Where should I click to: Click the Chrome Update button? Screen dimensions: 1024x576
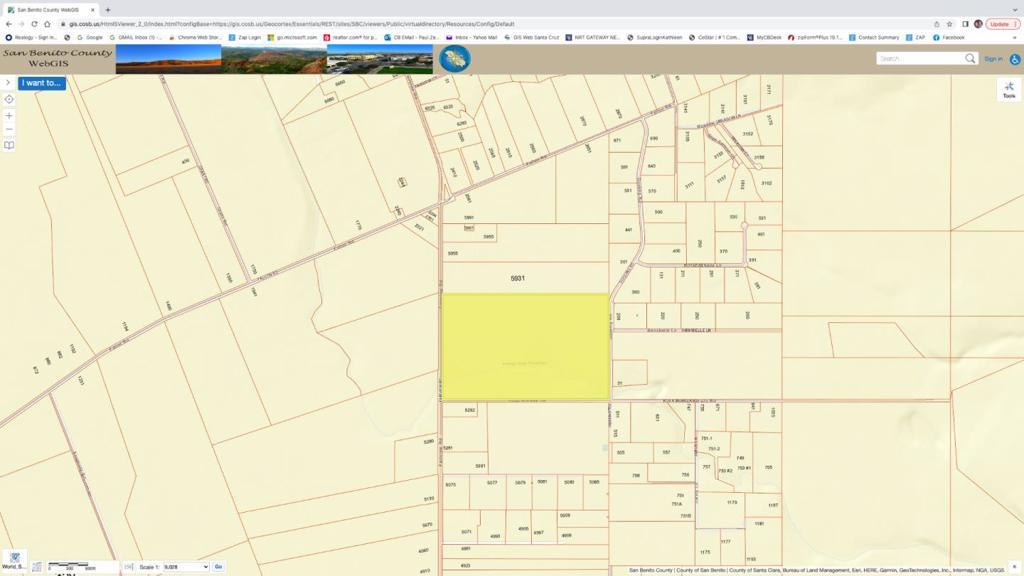pos(1001,24)
